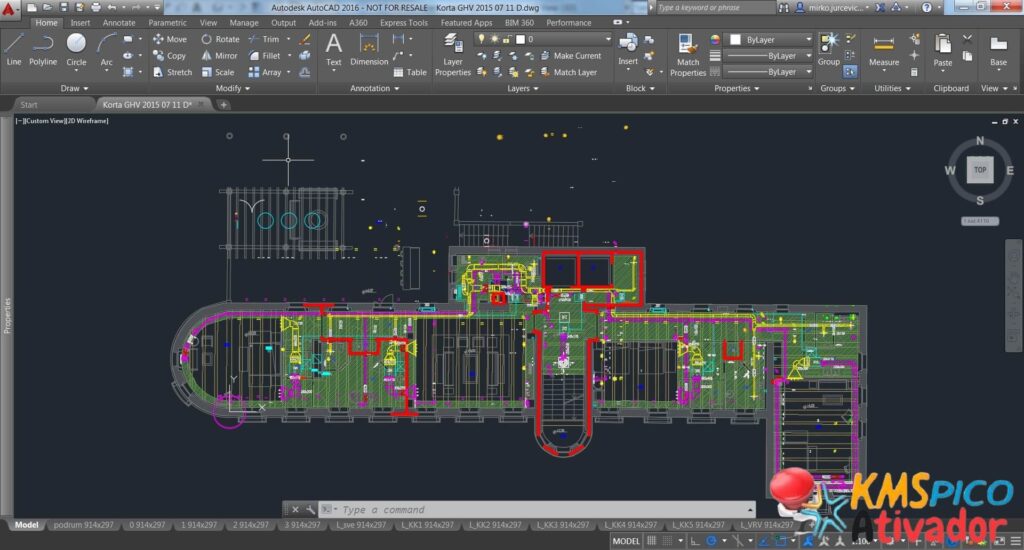
Task: Click the TOP face of the ViewCube
Action: pos(980,170)
